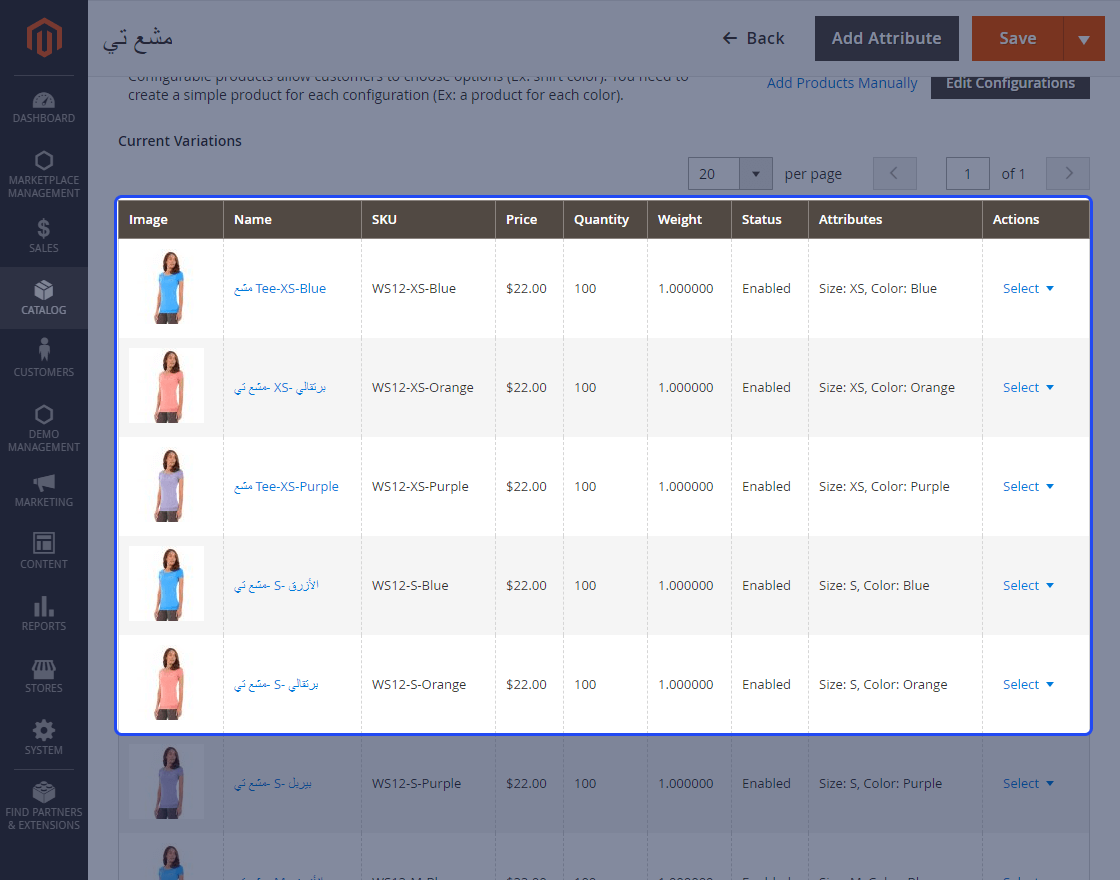Open product name link for WS12-S-Purple
Image resolution: width=1120 pixels, height=880 pixels.
tap(273, 784)
